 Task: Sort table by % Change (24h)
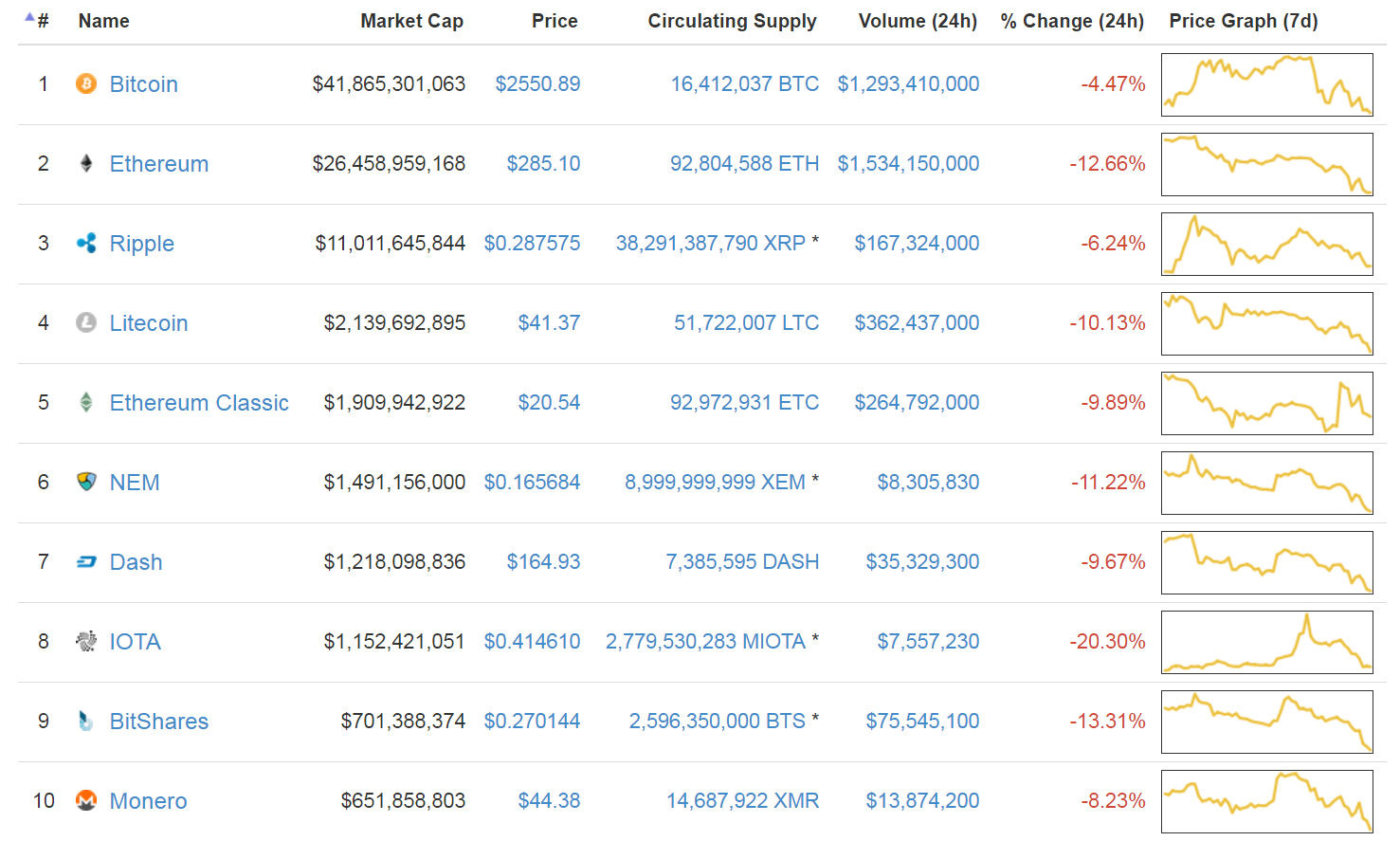click(x=1072, y=21)
